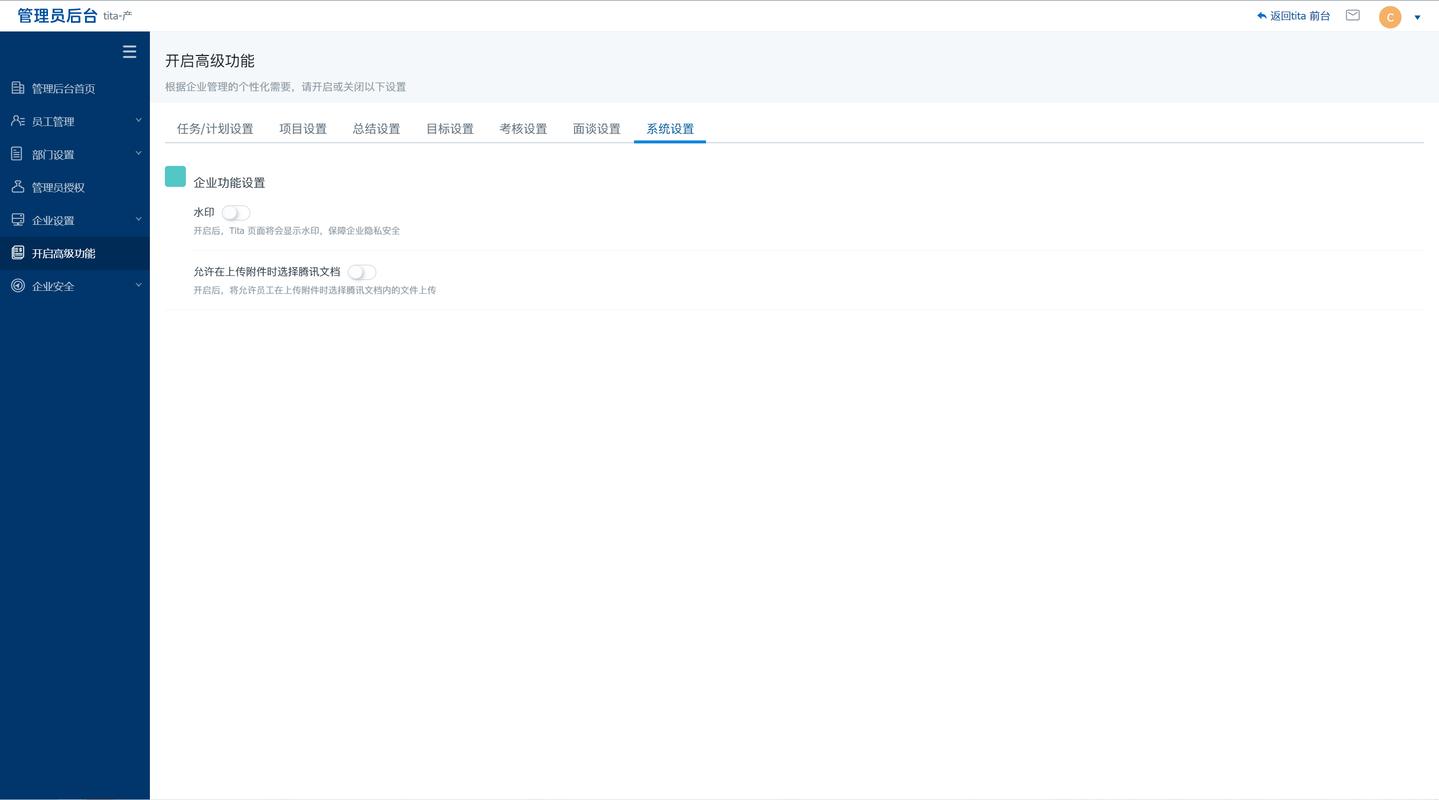Viewport: 1439px width, 800px height.
Task: Click the orange user avatar
Action: pyautogui.click(x=1389, y=17)
